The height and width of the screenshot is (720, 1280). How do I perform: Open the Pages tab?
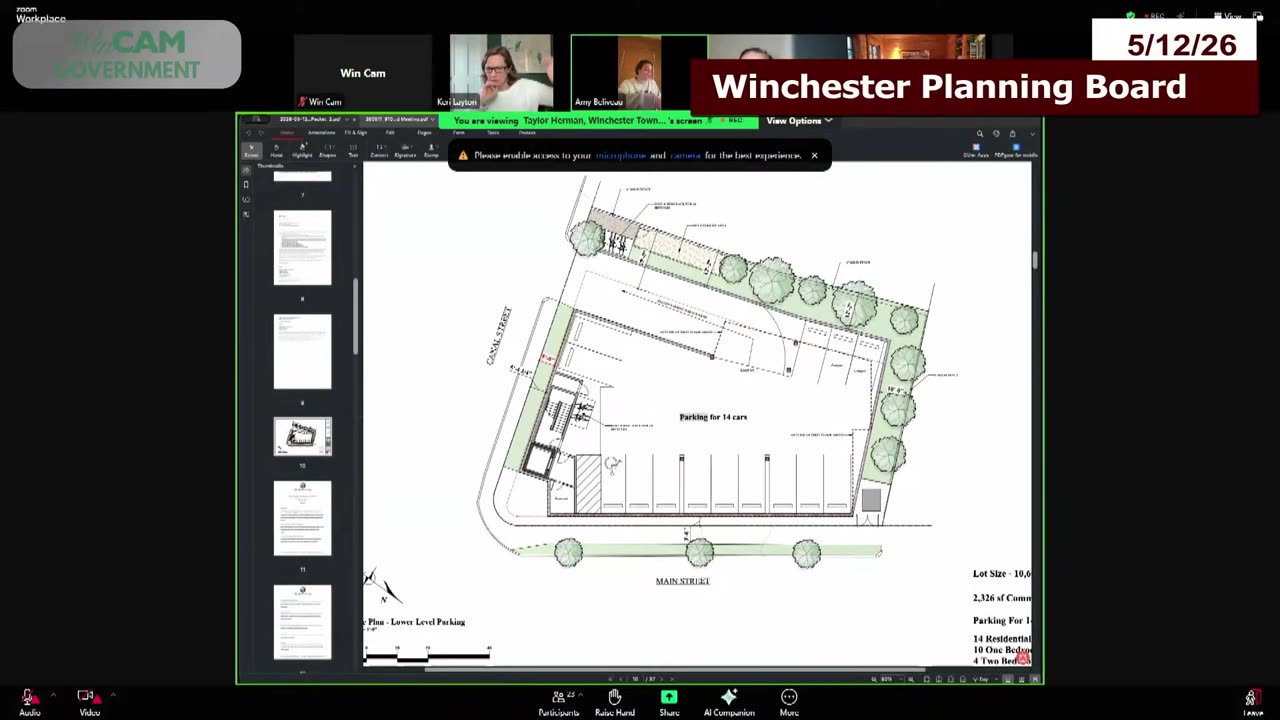point(424,133)
